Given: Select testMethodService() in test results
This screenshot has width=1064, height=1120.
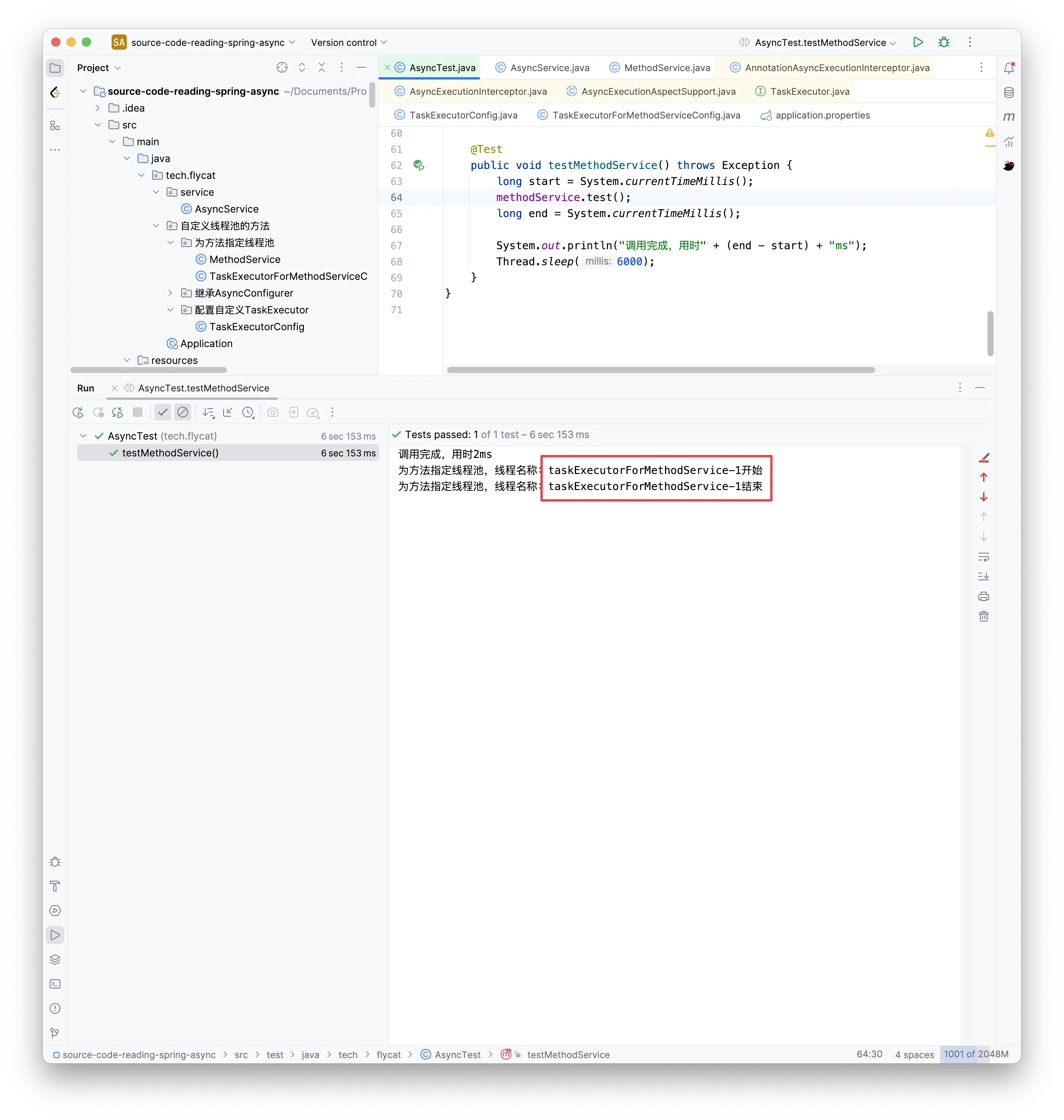Looking at the screenshot, I should (x=227, y=453).
